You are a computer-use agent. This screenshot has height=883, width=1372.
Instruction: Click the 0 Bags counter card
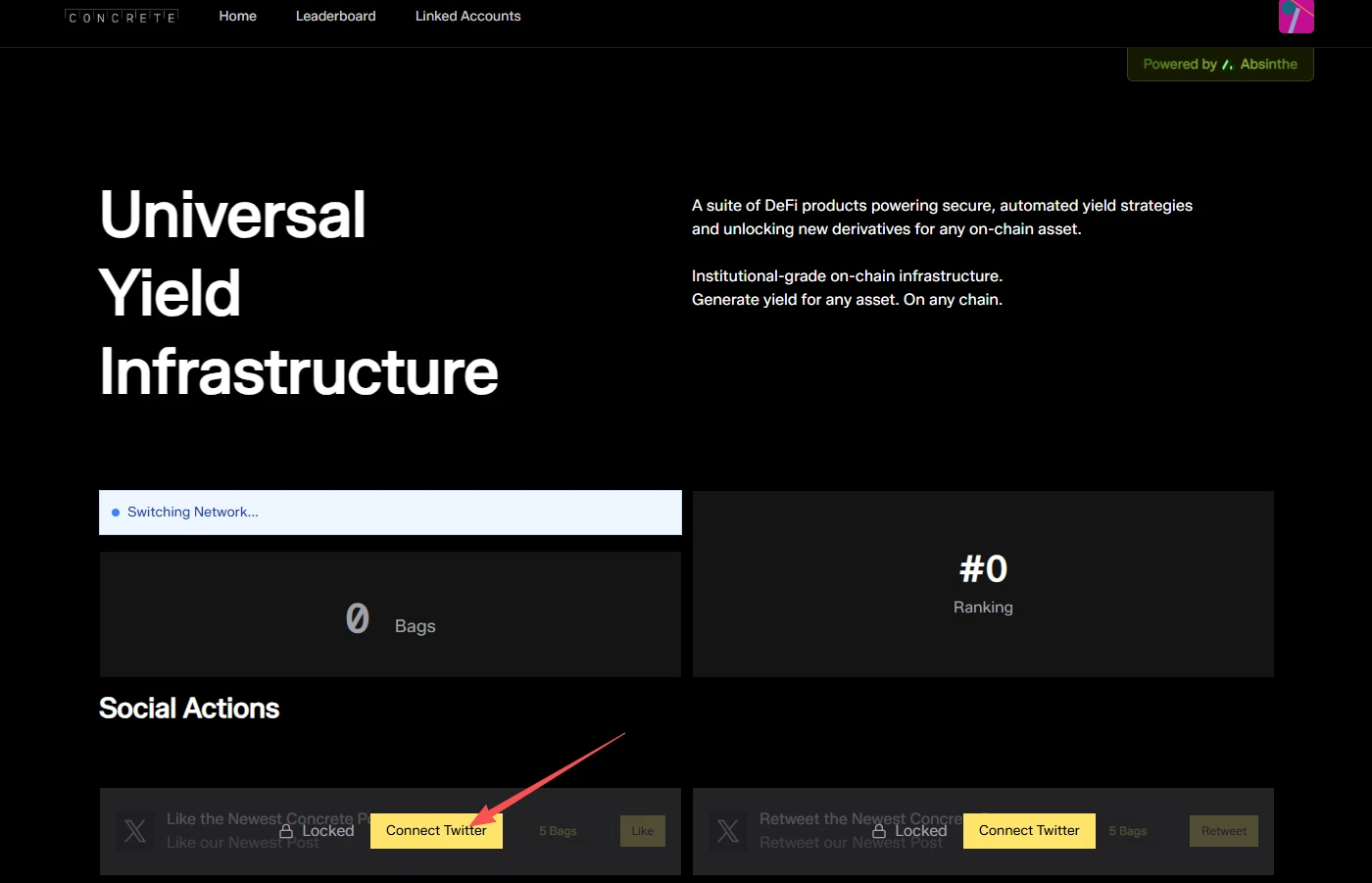390,614
